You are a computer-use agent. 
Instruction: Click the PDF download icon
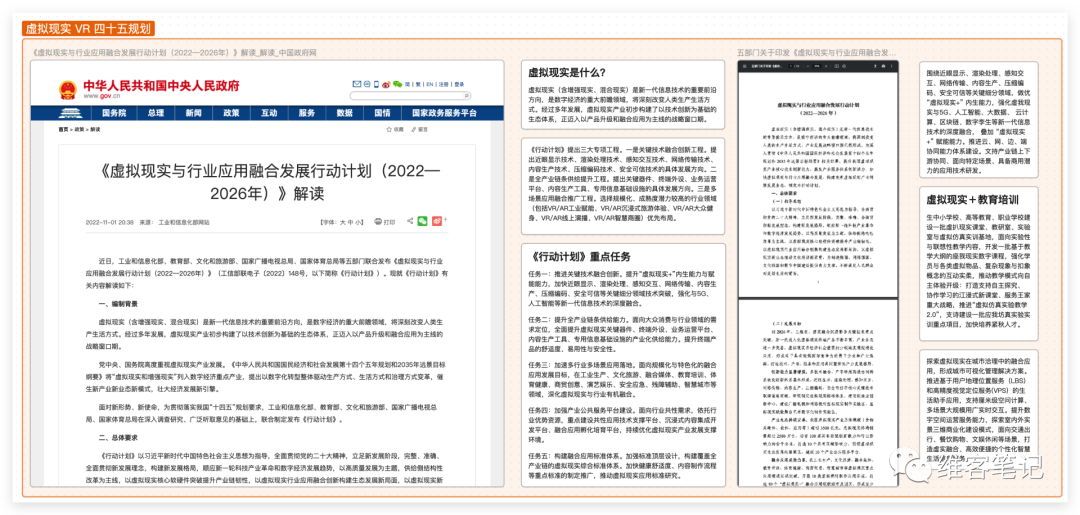coord(875,66)
